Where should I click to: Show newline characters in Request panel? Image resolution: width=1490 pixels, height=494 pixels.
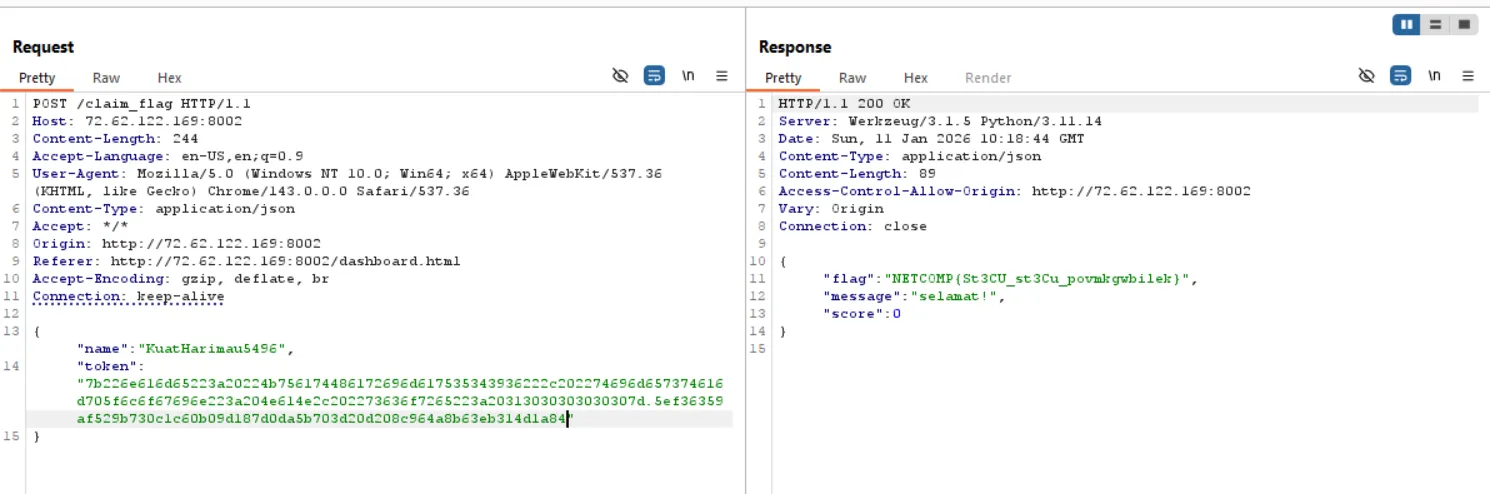(688, 76)
